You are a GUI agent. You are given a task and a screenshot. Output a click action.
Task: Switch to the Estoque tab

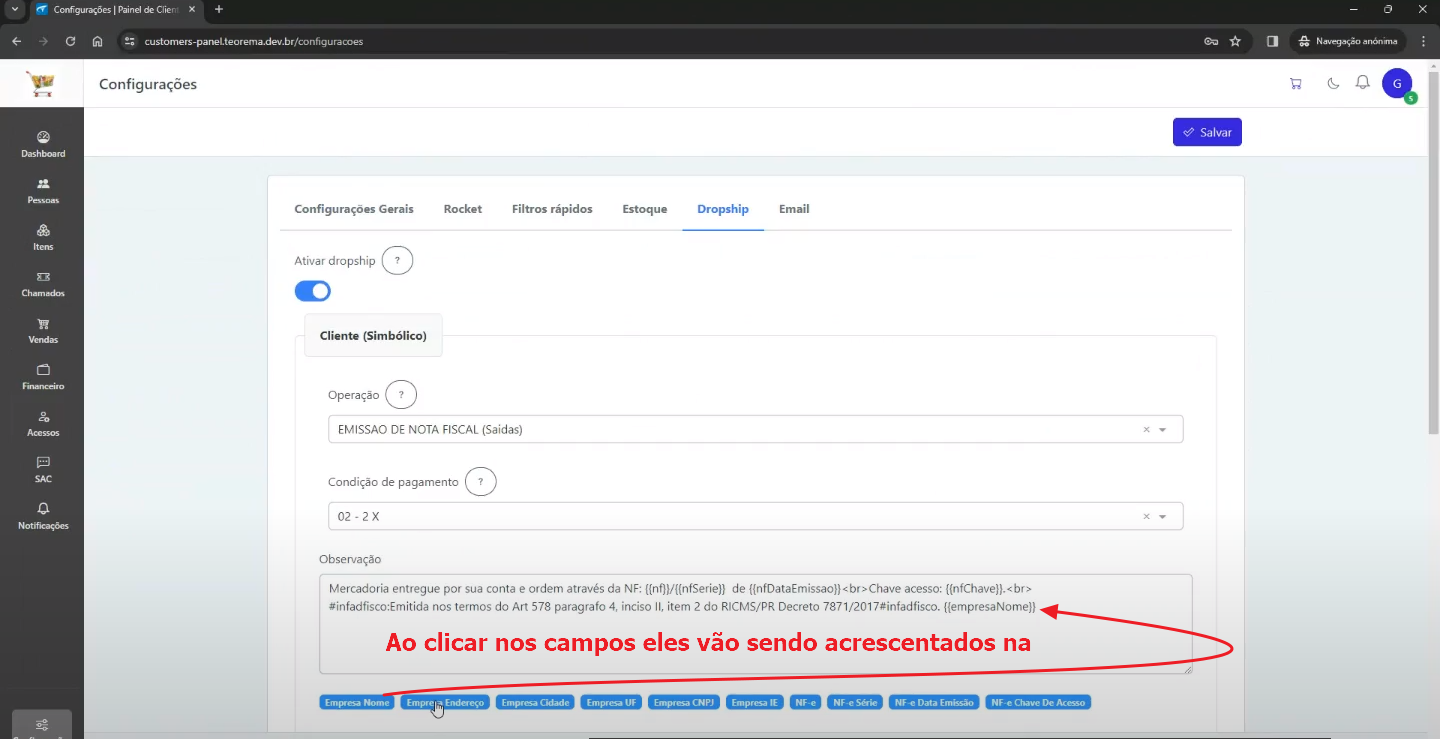click(x=645, y=209)
